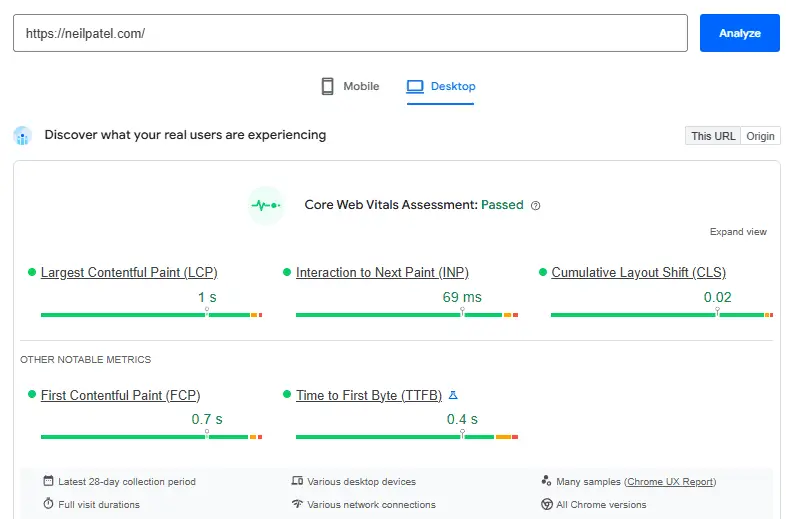Click the LCP value 1 s
Image resolution: width=786 pixels, height=519 pixels.
(207, 297)
